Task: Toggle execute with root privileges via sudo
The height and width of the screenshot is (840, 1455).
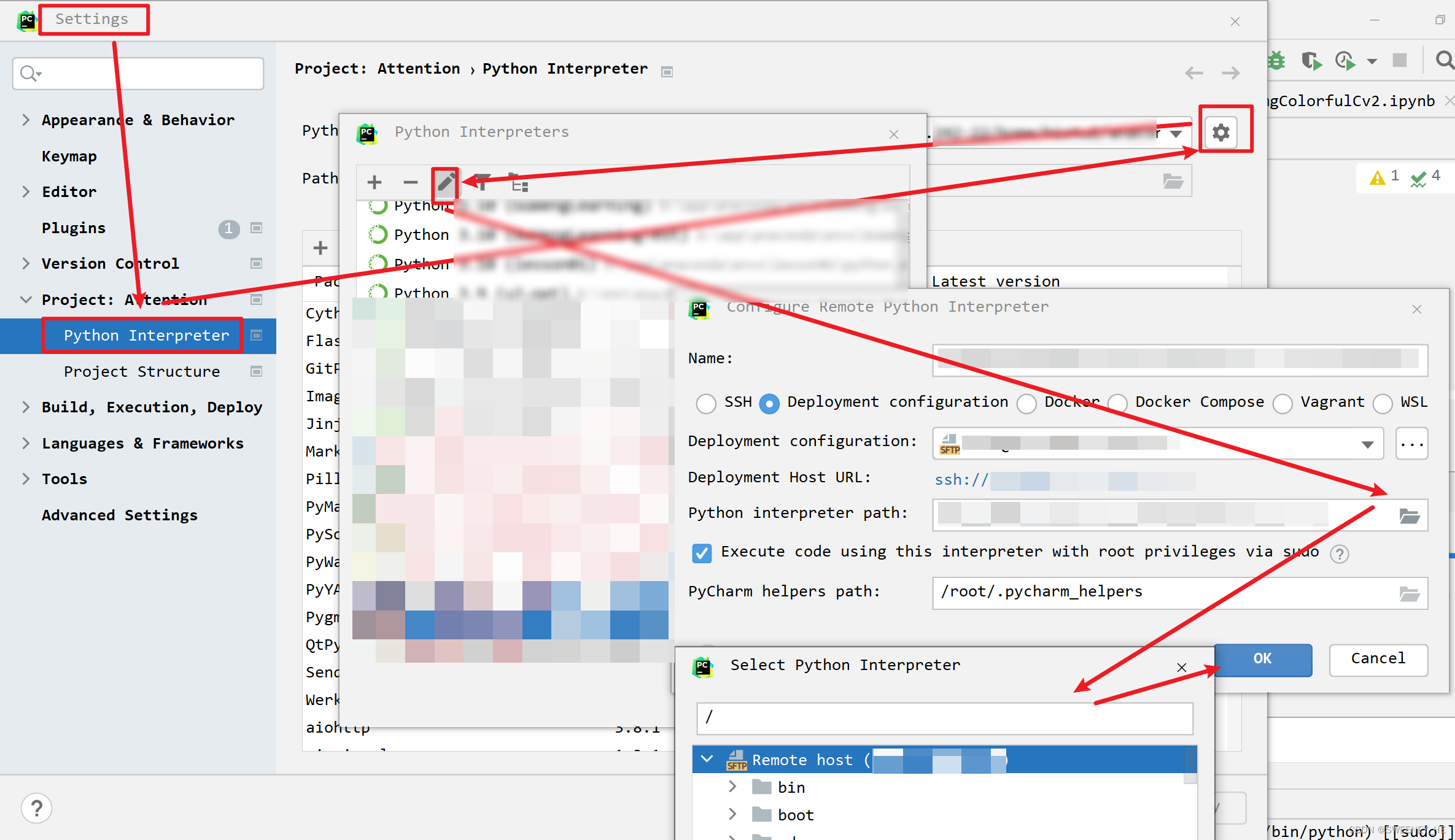Action: tap(702, 553)
